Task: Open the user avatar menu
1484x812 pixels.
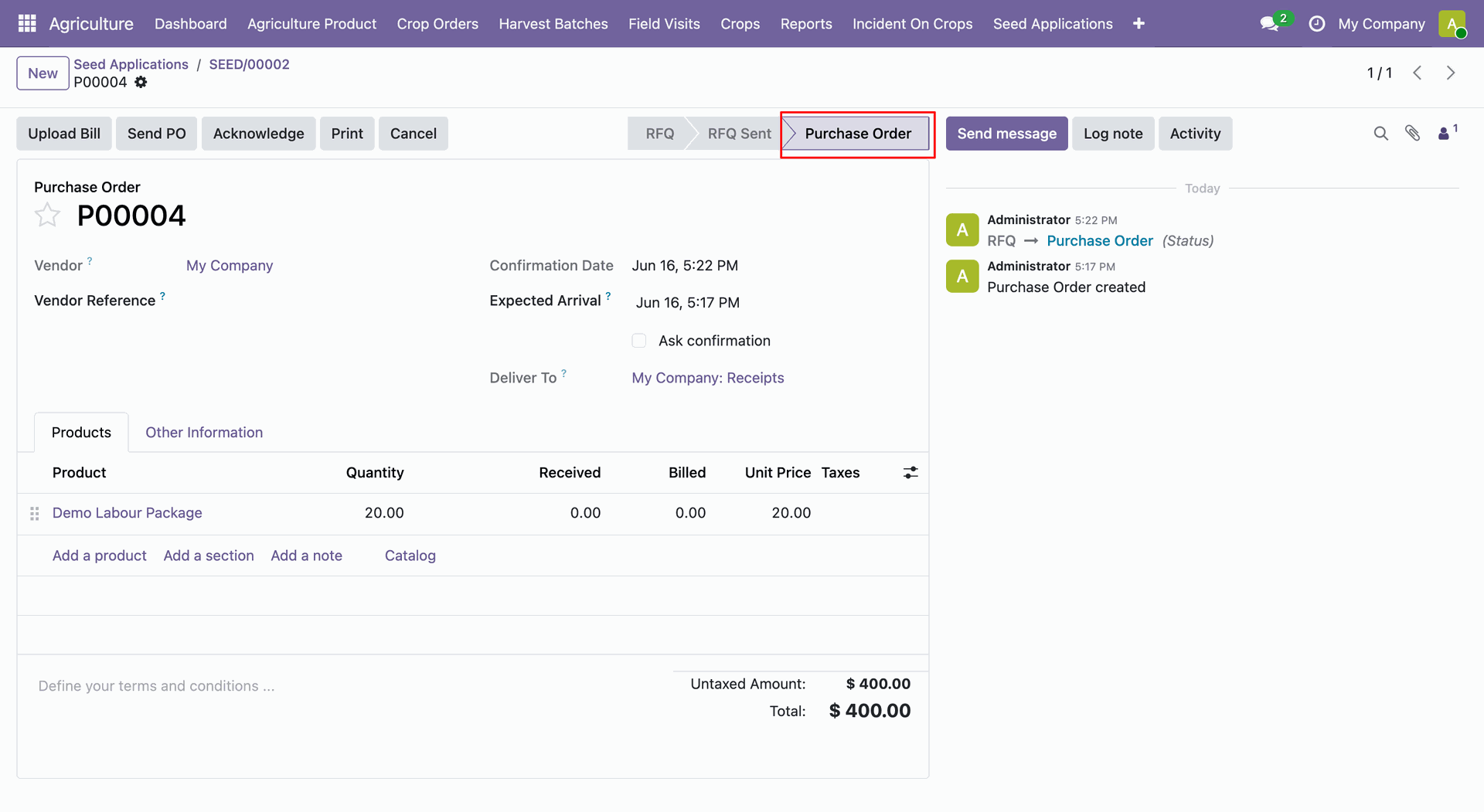Action: pos(1452,24)
